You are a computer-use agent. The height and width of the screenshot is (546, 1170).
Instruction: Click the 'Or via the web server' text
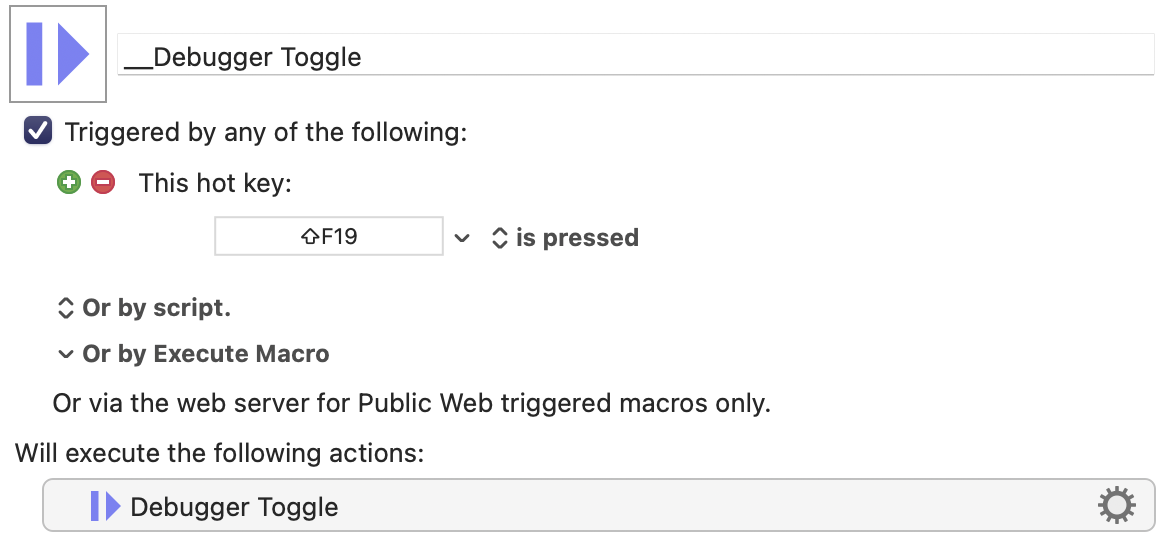[x=160, y=404]
